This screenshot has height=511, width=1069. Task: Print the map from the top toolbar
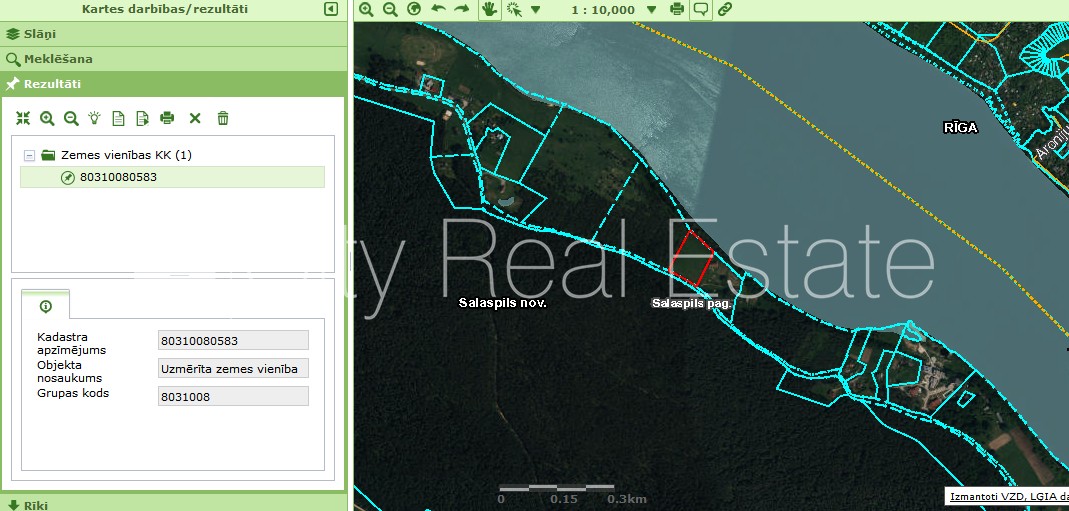(677, 9)
